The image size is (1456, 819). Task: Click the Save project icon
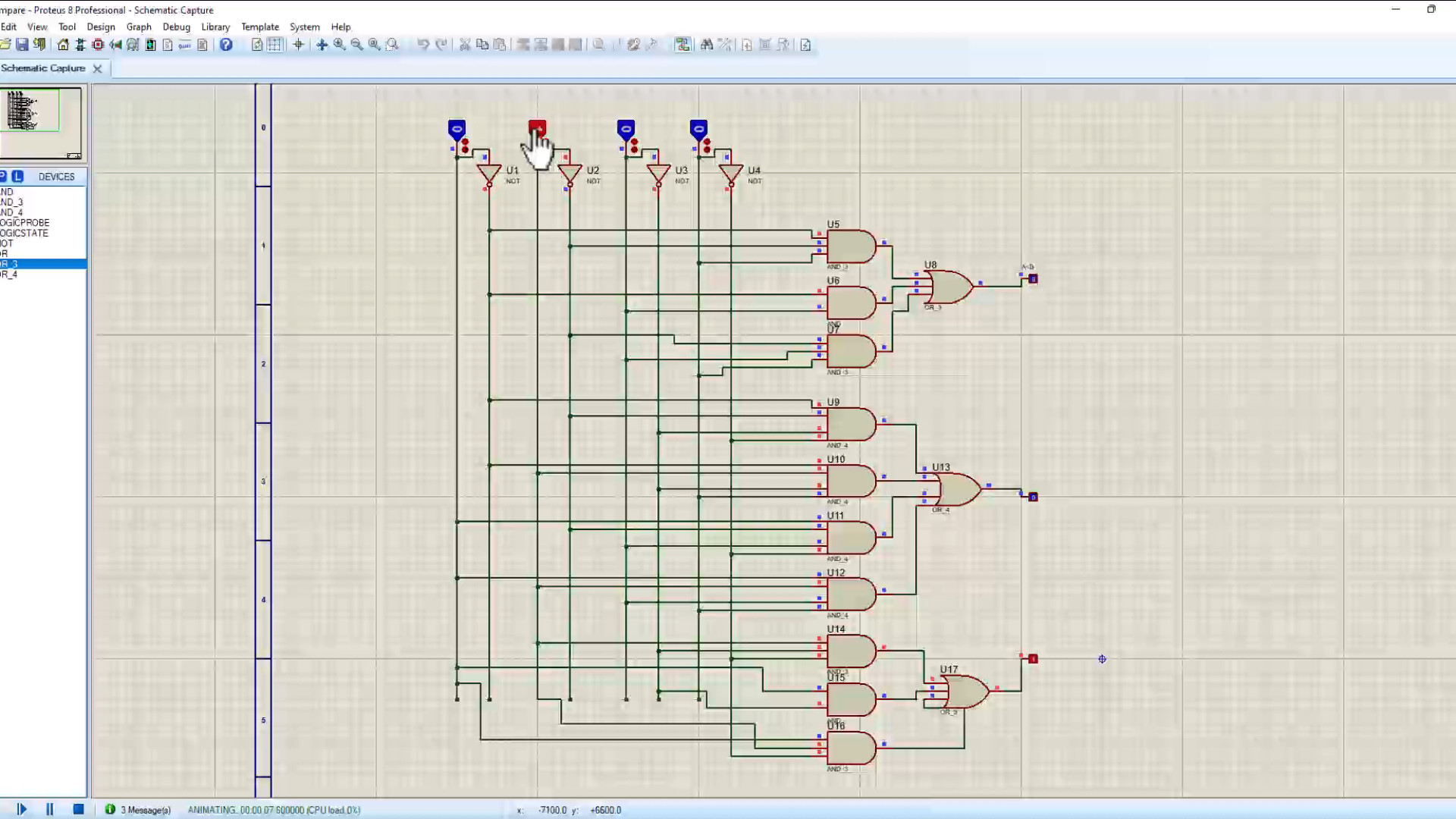click(22, 45)
